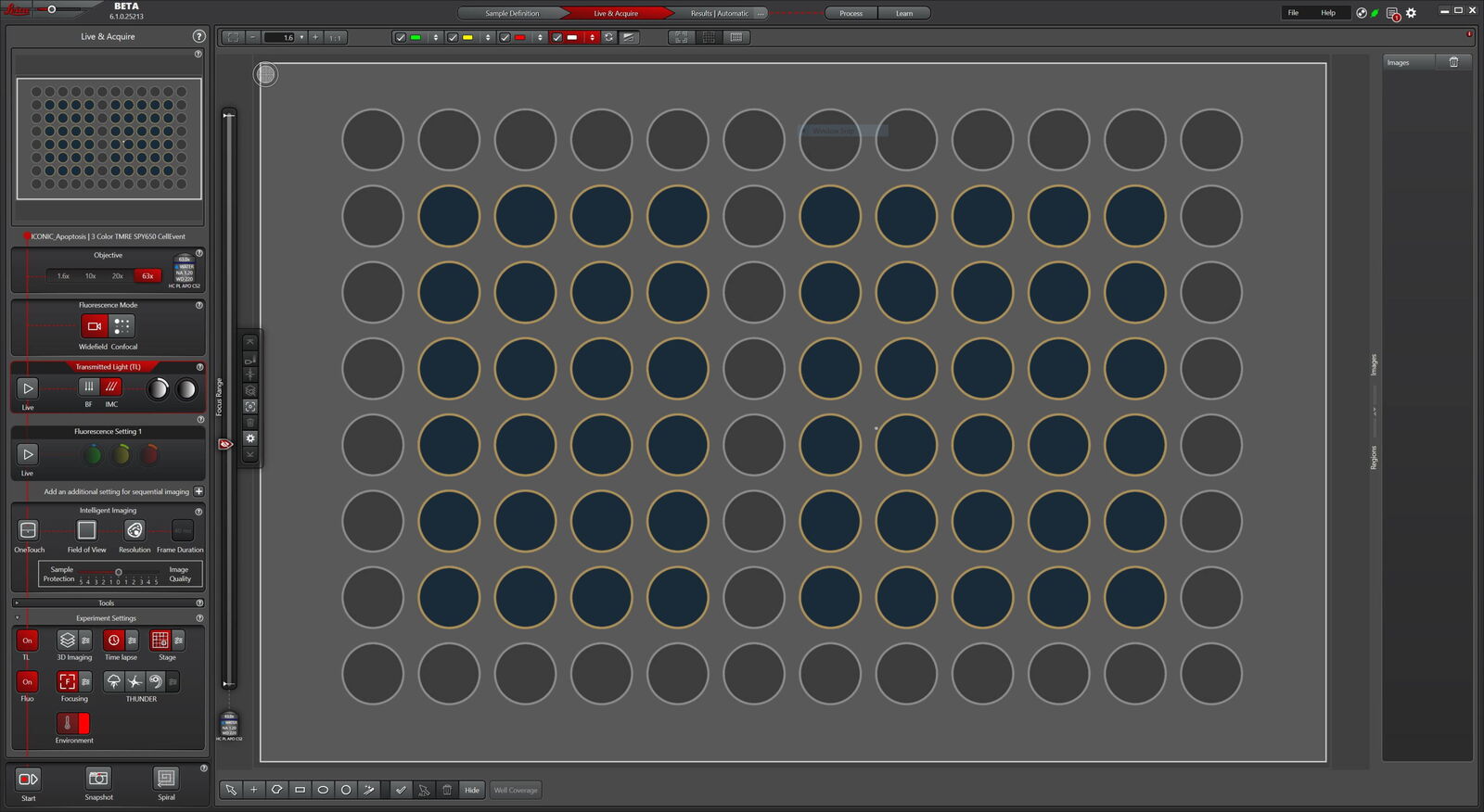Open Resolution setting icon

pyautogui.click(x=134, y=530)
